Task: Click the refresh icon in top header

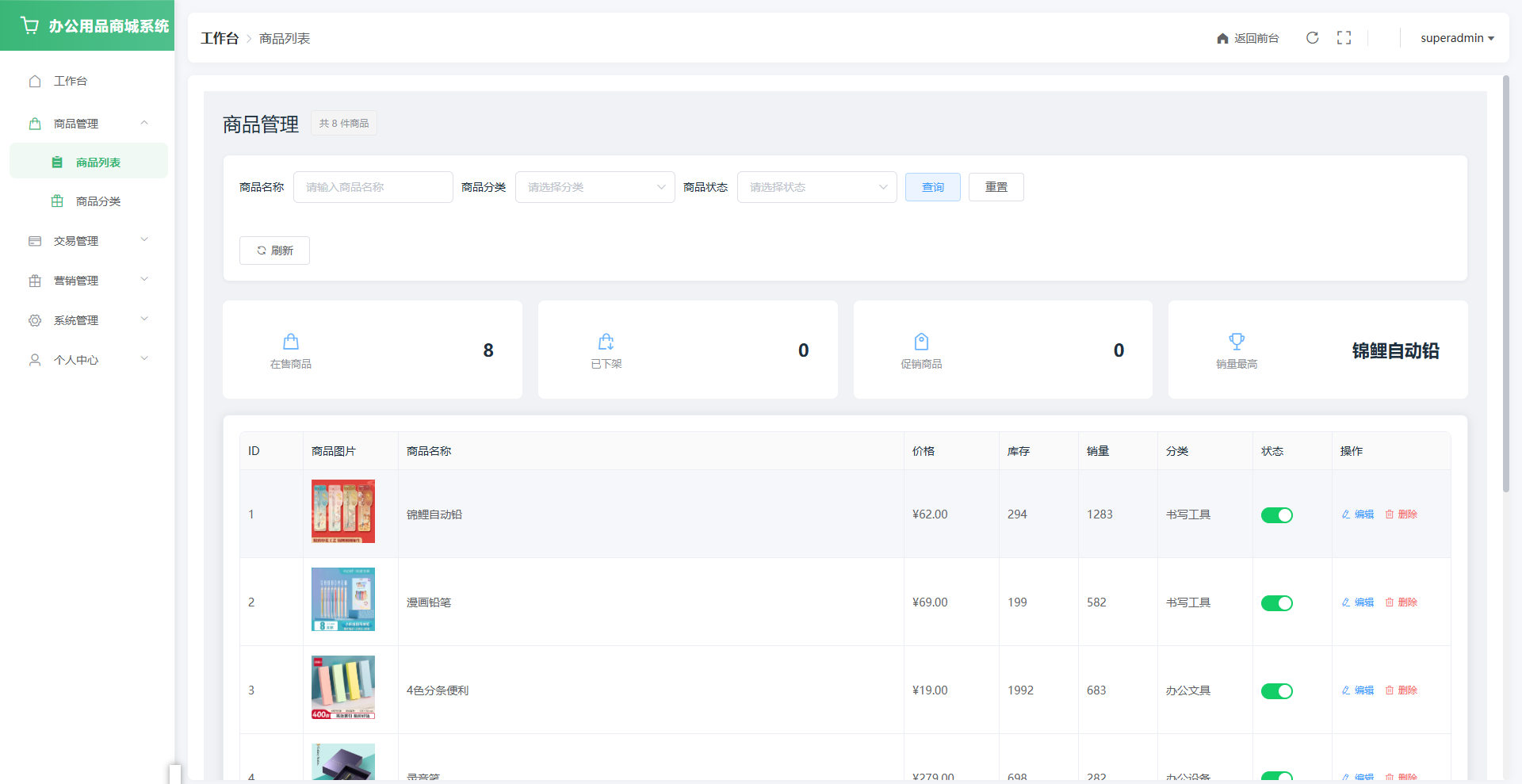Action: click(x=1312, y=38)
